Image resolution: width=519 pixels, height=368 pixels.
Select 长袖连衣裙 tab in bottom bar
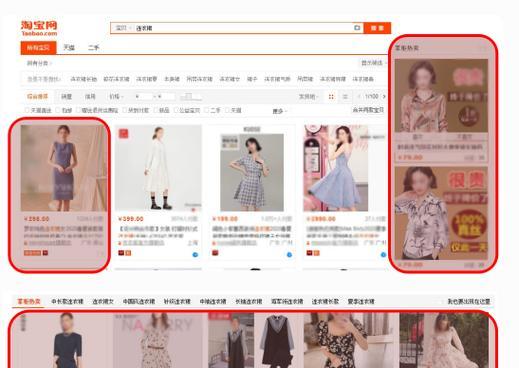point(249,302)
